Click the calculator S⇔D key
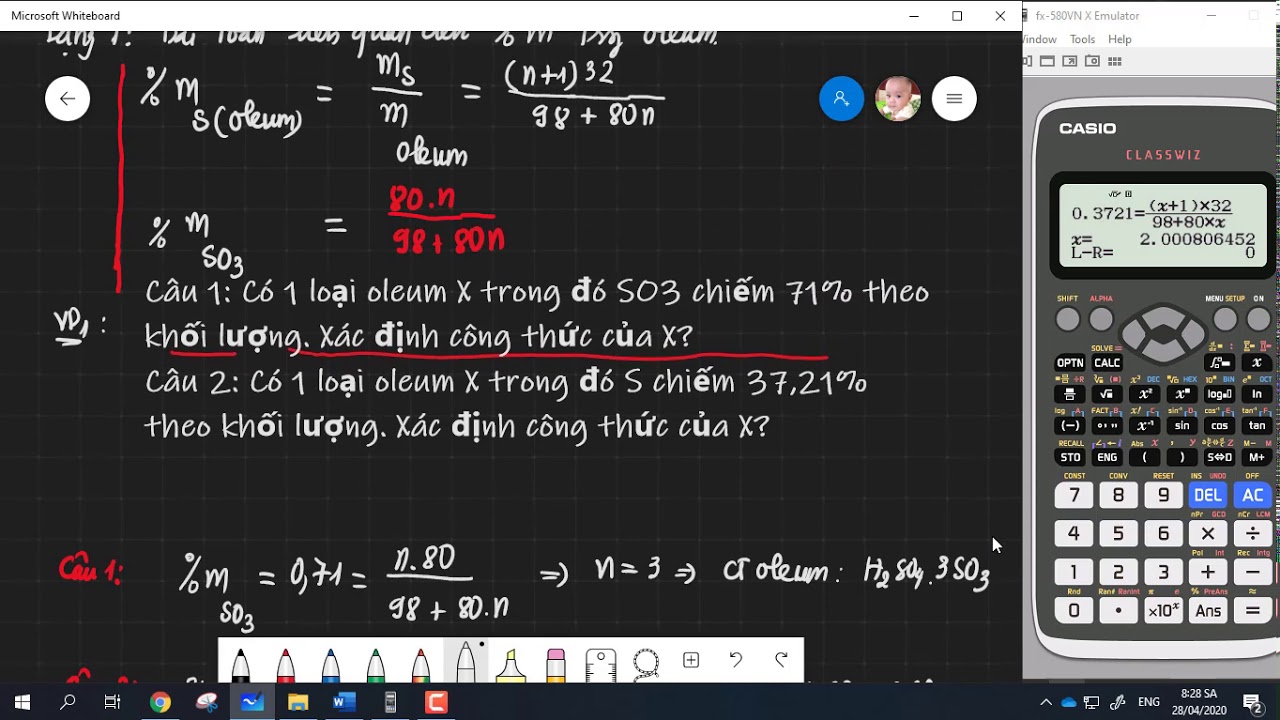 (x=1219, y=457)
